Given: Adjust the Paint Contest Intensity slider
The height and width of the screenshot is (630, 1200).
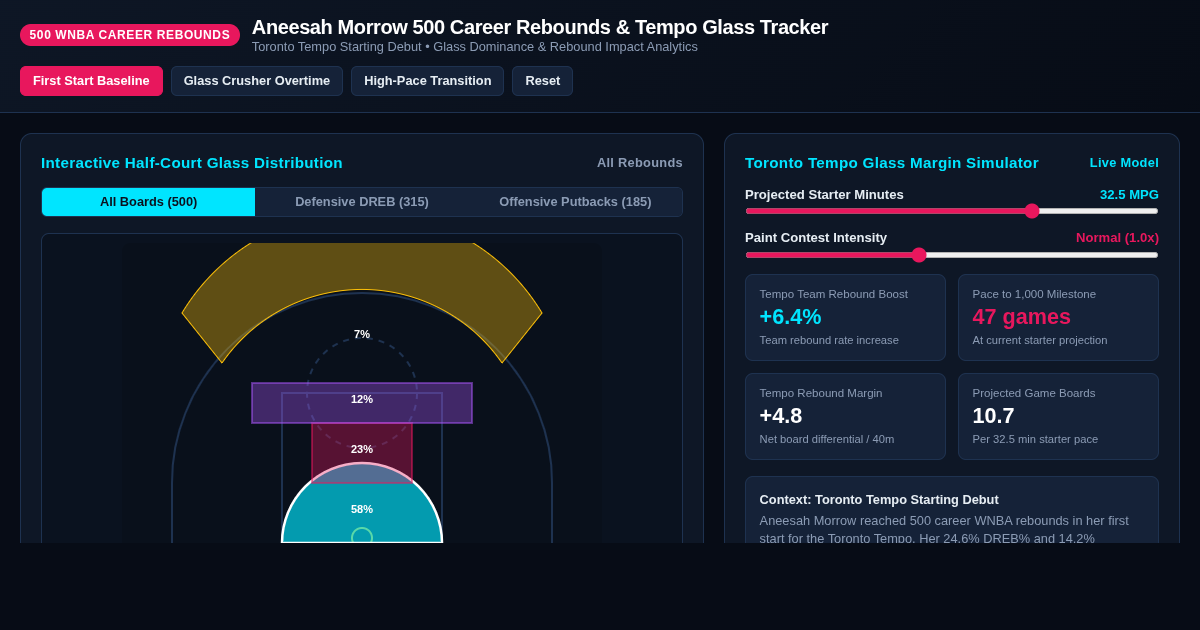Looking at the screenshot, I should [x=952, y=255].
